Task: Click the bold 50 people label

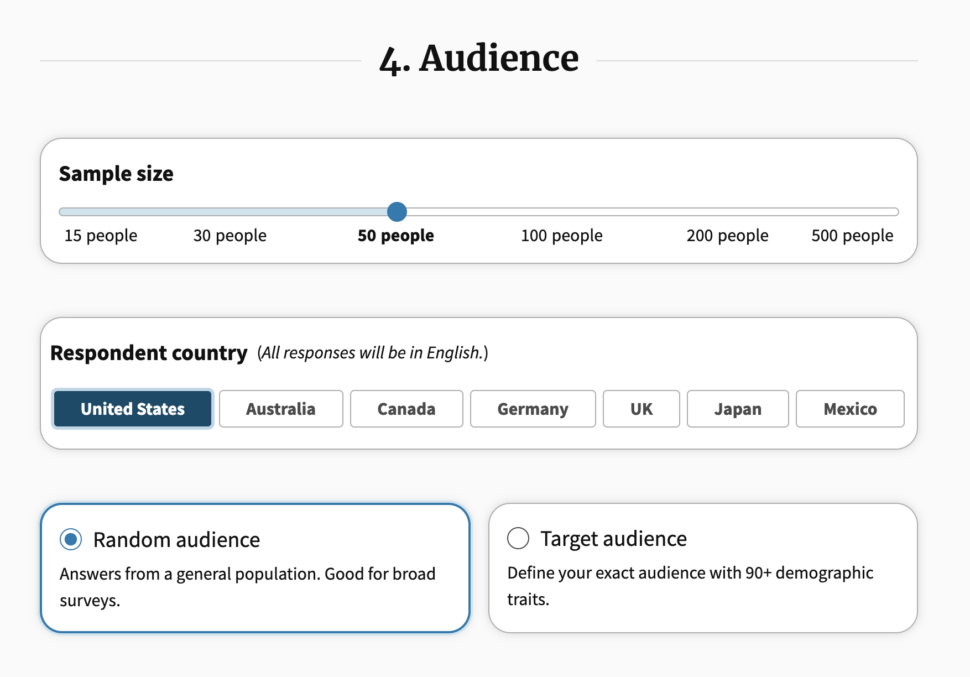Action: tap(396, 236)
